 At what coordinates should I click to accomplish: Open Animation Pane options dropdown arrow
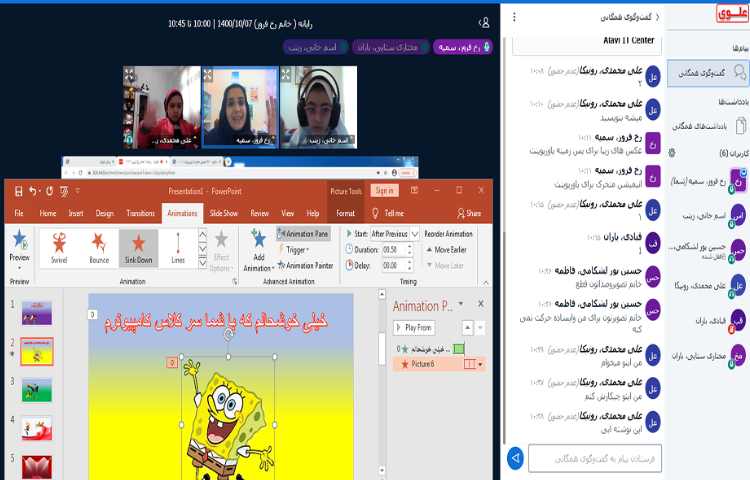coord(461,304)
